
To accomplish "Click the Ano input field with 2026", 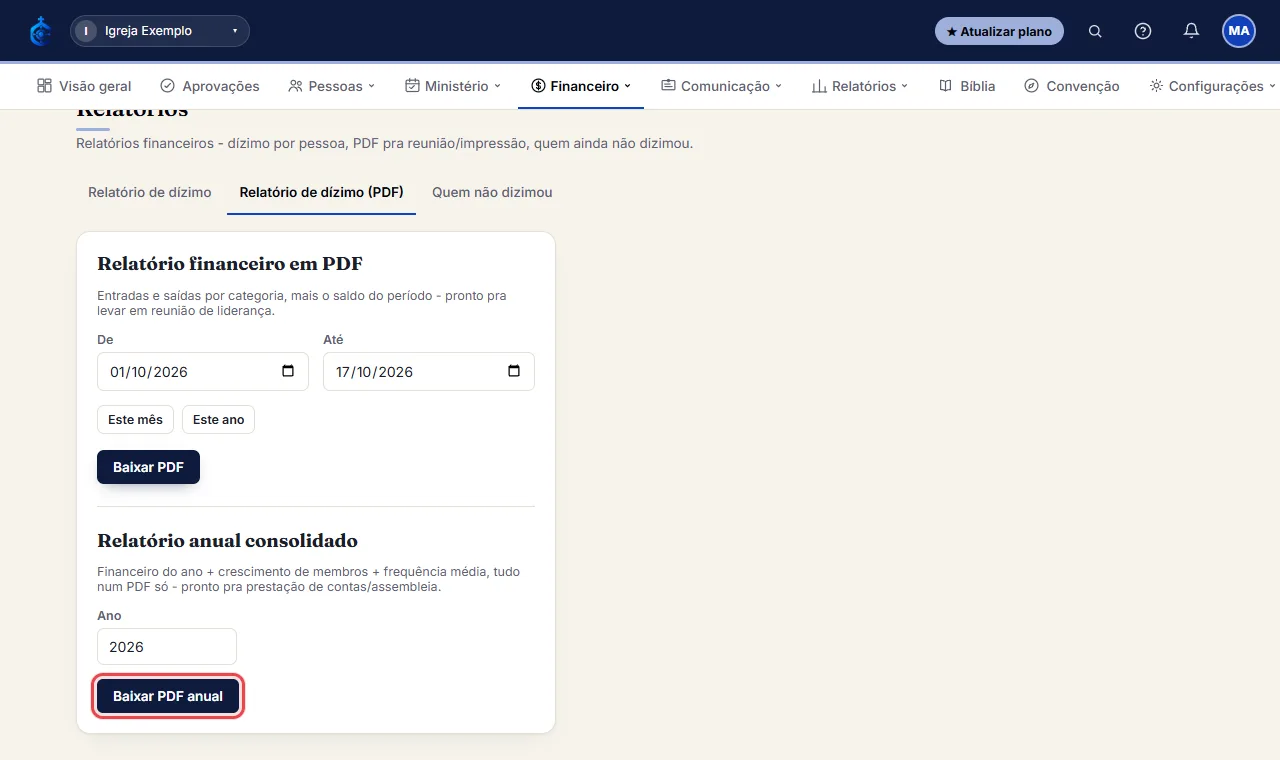I will (x=167, y=647).
